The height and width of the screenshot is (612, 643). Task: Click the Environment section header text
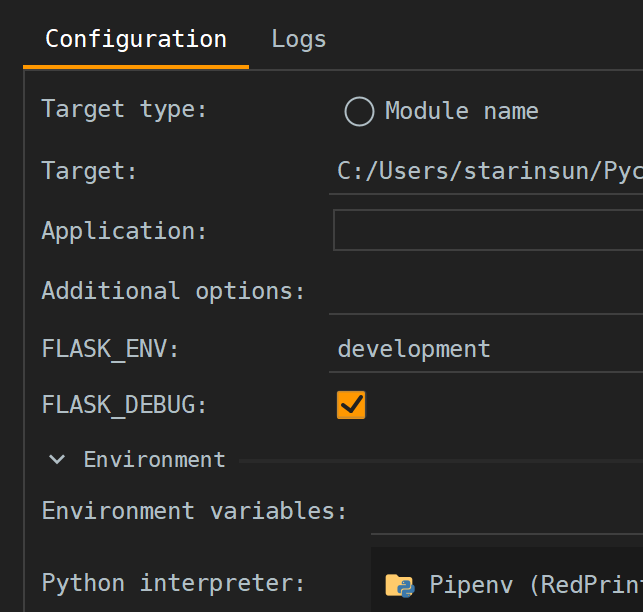pyautogui.click(x=154, y=460)
